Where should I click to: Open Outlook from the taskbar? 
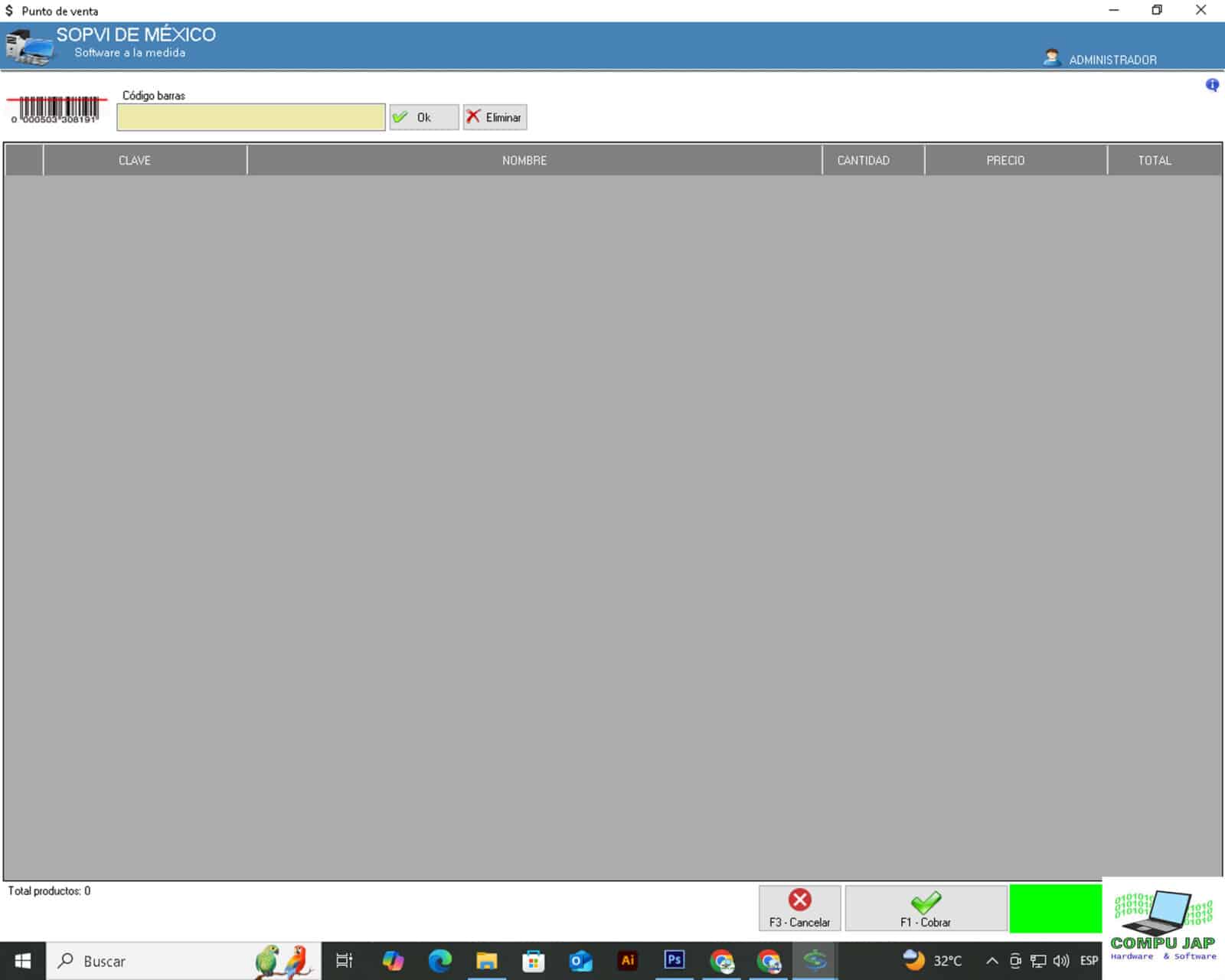pos(580,960)
